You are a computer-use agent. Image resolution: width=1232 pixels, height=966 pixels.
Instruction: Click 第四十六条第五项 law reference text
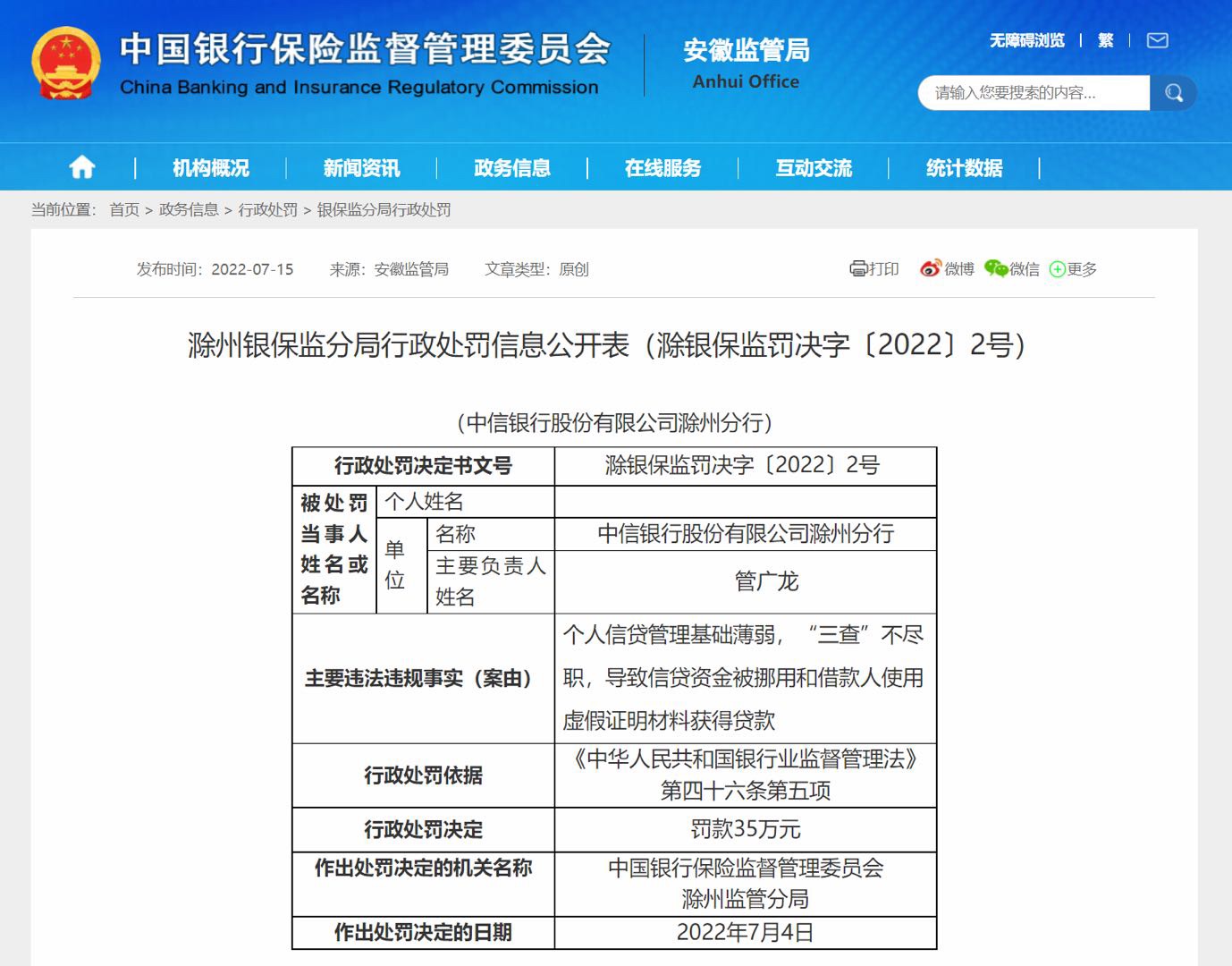[x=746, y=791]
